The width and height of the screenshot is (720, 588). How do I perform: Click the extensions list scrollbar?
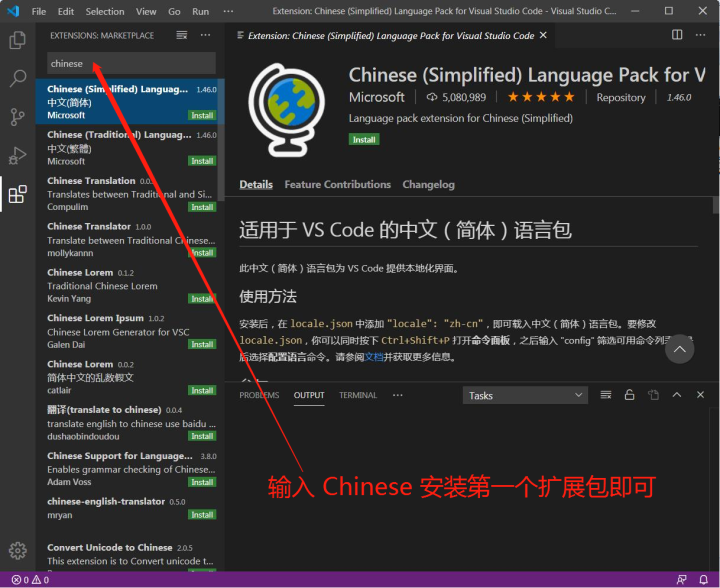coord(221,140)
